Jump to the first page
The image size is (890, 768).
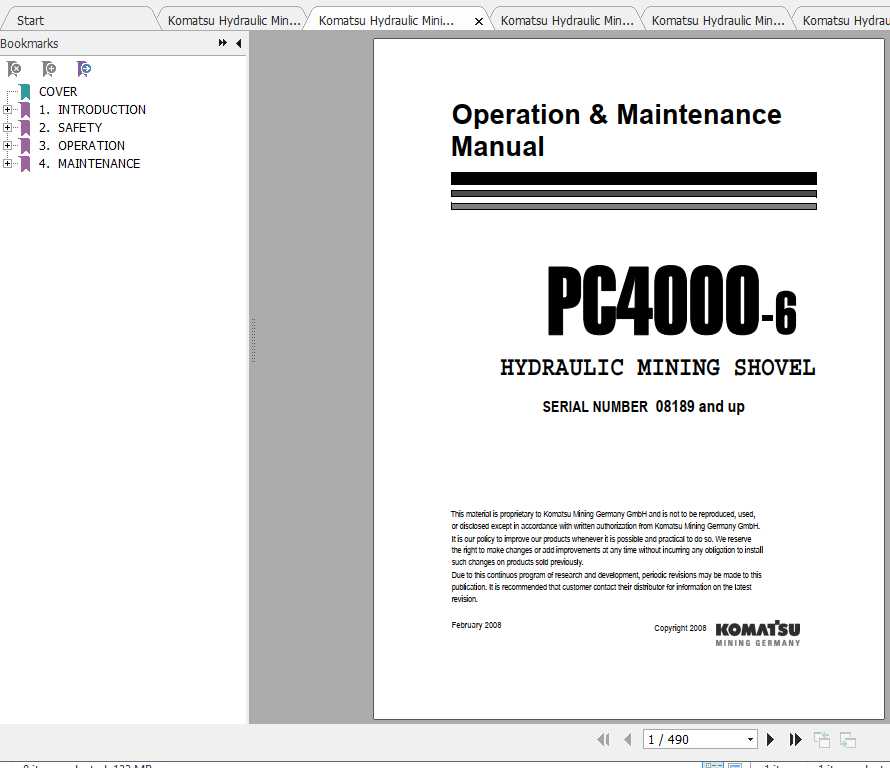pos(603,740)
